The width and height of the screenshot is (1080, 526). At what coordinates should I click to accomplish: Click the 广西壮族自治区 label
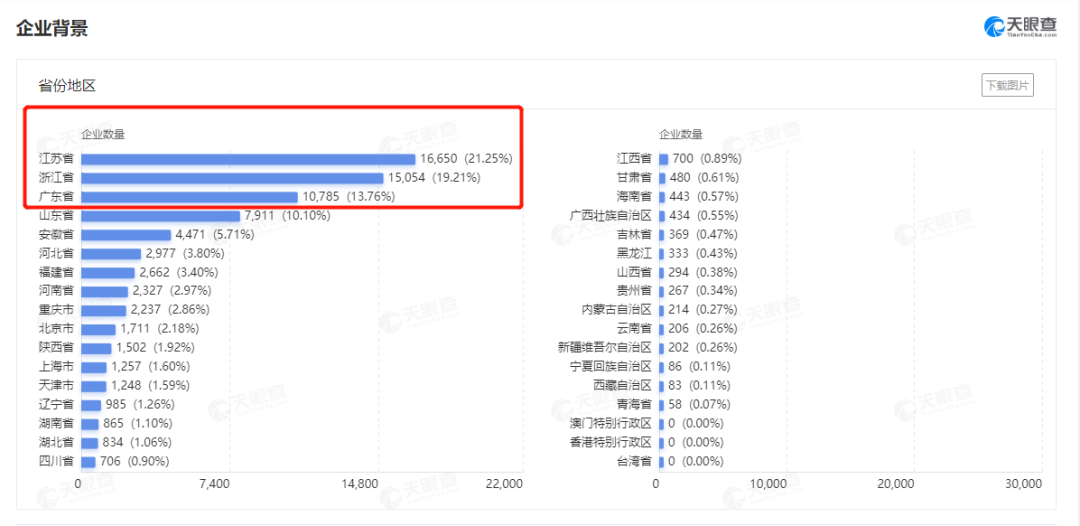(x=611, y=216)
